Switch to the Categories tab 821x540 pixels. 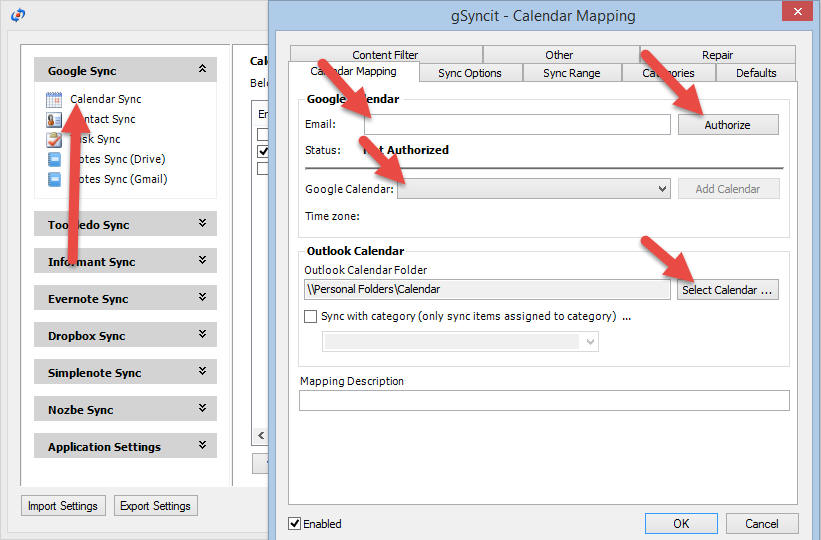click(669, 73)
